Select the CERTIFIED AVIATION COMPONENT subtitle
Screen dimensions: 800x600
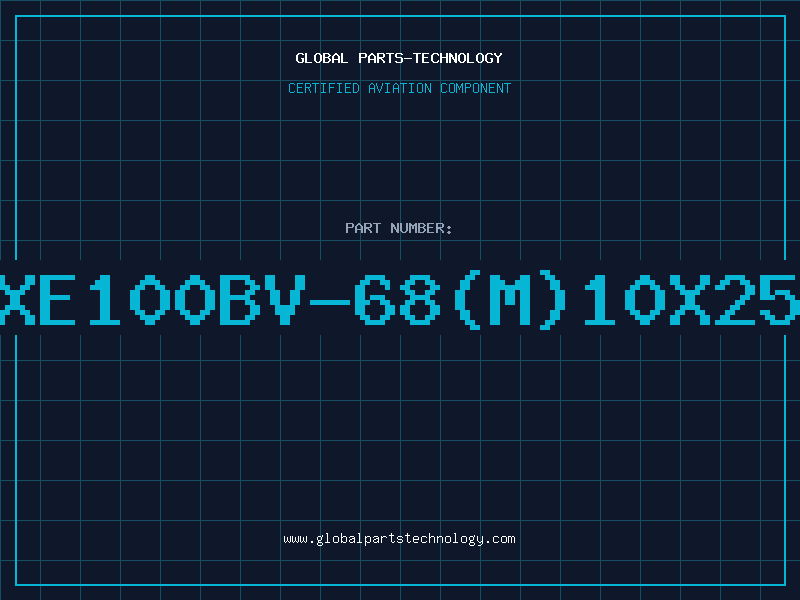(x=399, y=88)
